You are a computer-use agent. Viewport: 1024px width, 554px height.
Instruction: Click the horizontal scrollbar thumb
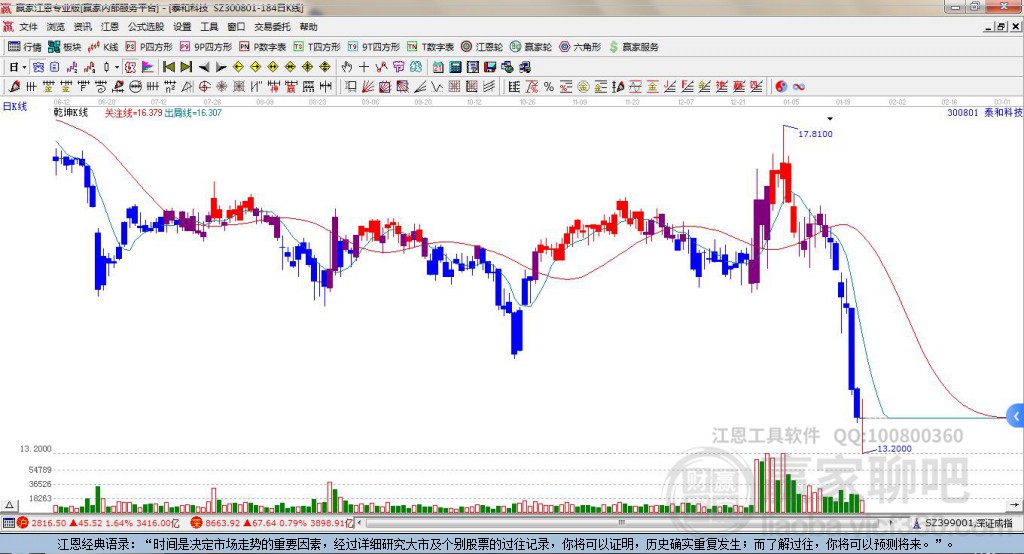click(622, 523)
